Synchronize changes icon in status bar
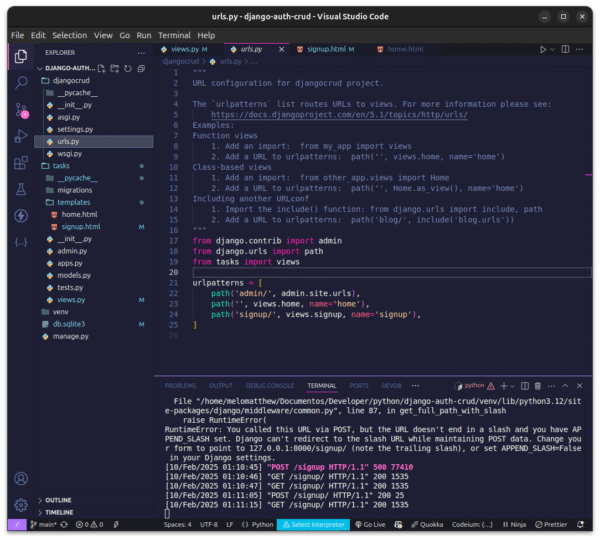Image resolution: width=600 pixels, height=540 pixels. coord(64,524)
